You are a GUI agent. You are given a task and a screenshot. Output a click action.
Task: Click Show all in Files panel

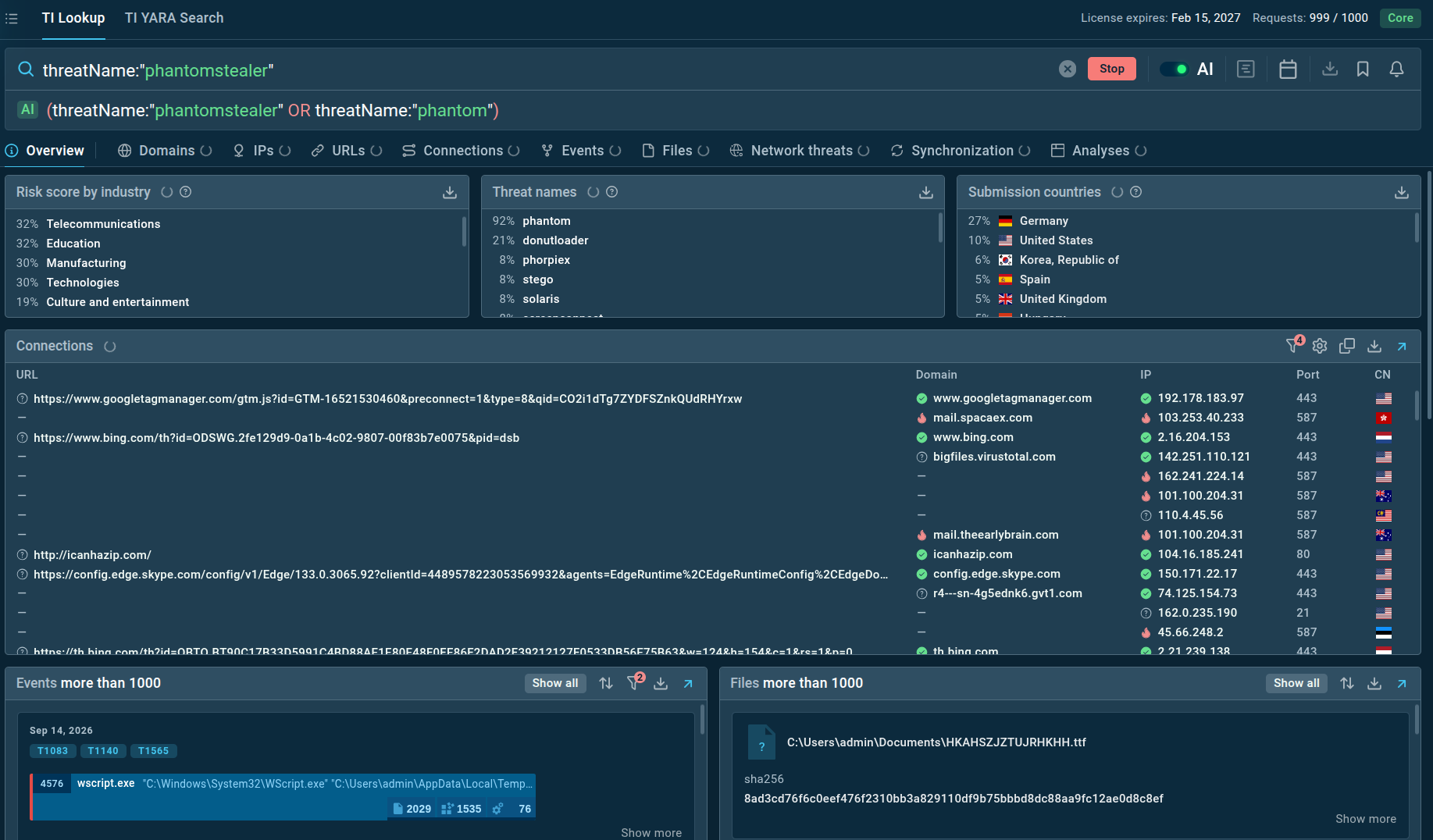[x=1296, y=683]
